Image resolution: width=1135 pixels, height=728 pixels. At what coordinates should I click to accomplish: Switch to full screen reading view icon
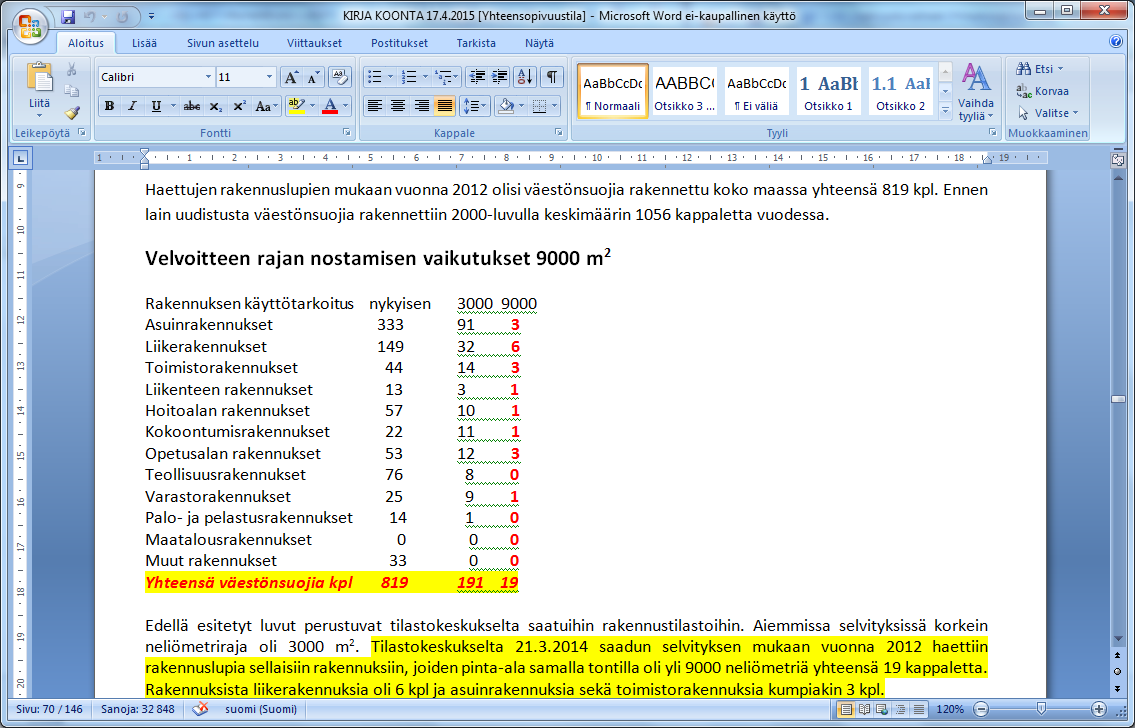[864, 709]
